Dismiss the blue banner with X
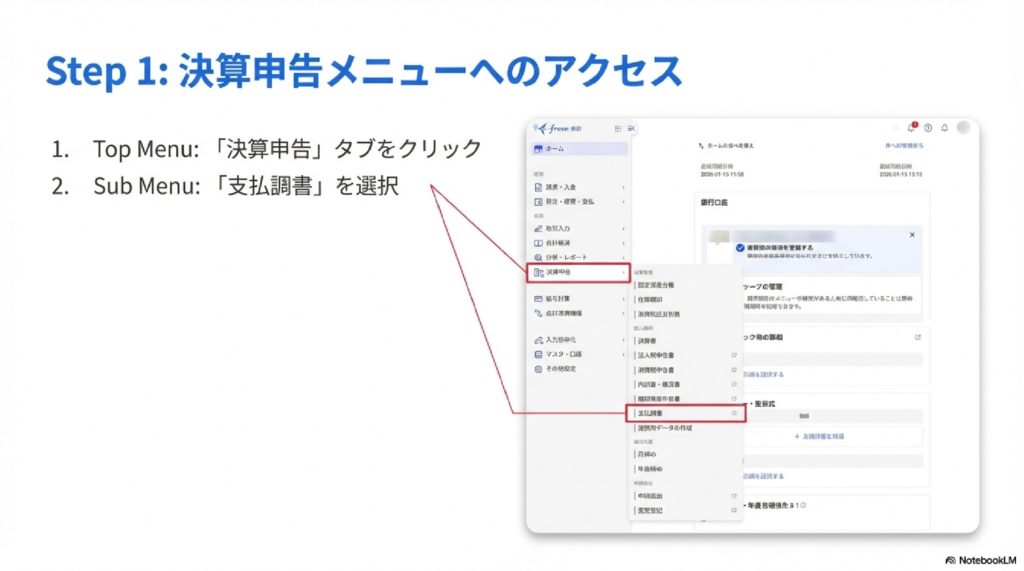Image resolution: width=1024 pixels, height=571 pixels. pos(912,234)
